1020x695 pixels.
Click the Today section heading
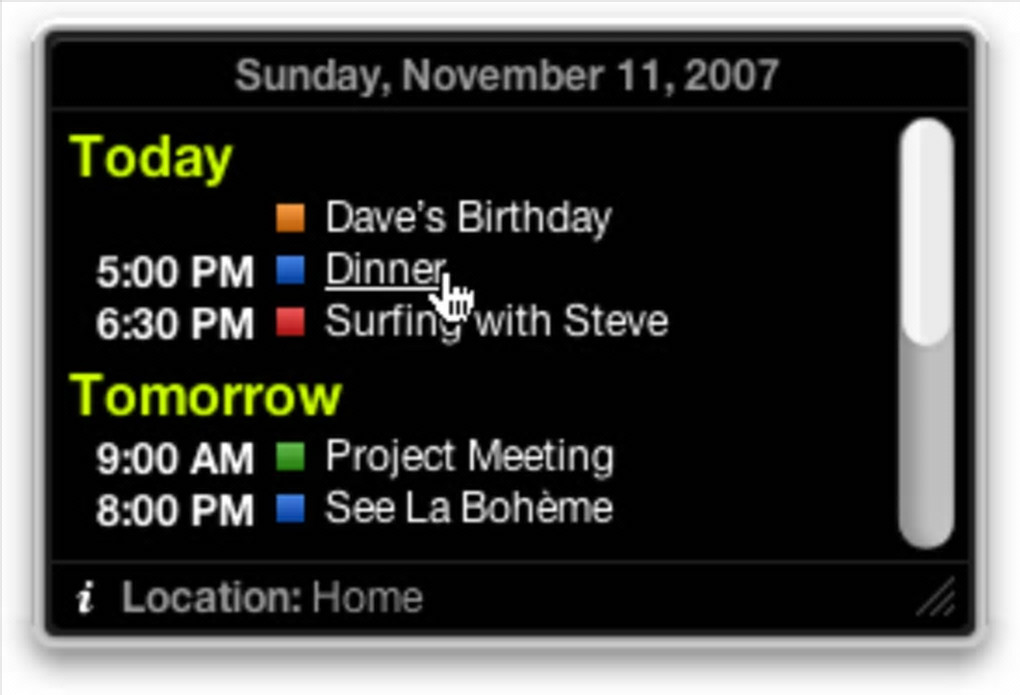tap(151, 157)
